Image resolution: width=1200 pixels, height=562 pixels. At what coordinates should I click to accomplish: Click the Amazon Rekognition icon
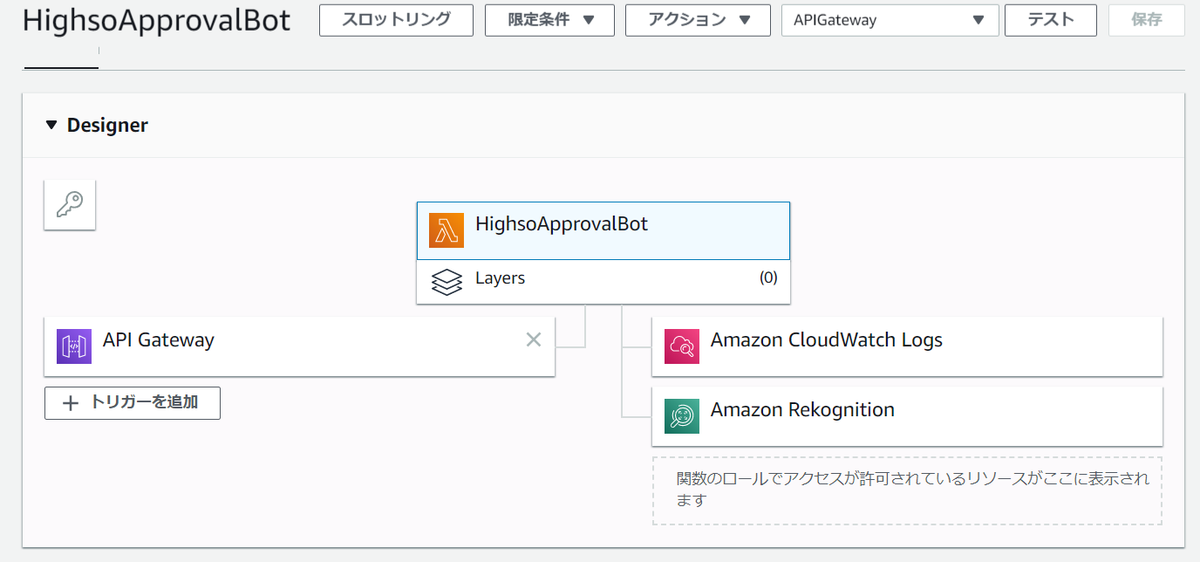[x=682, y=416]
